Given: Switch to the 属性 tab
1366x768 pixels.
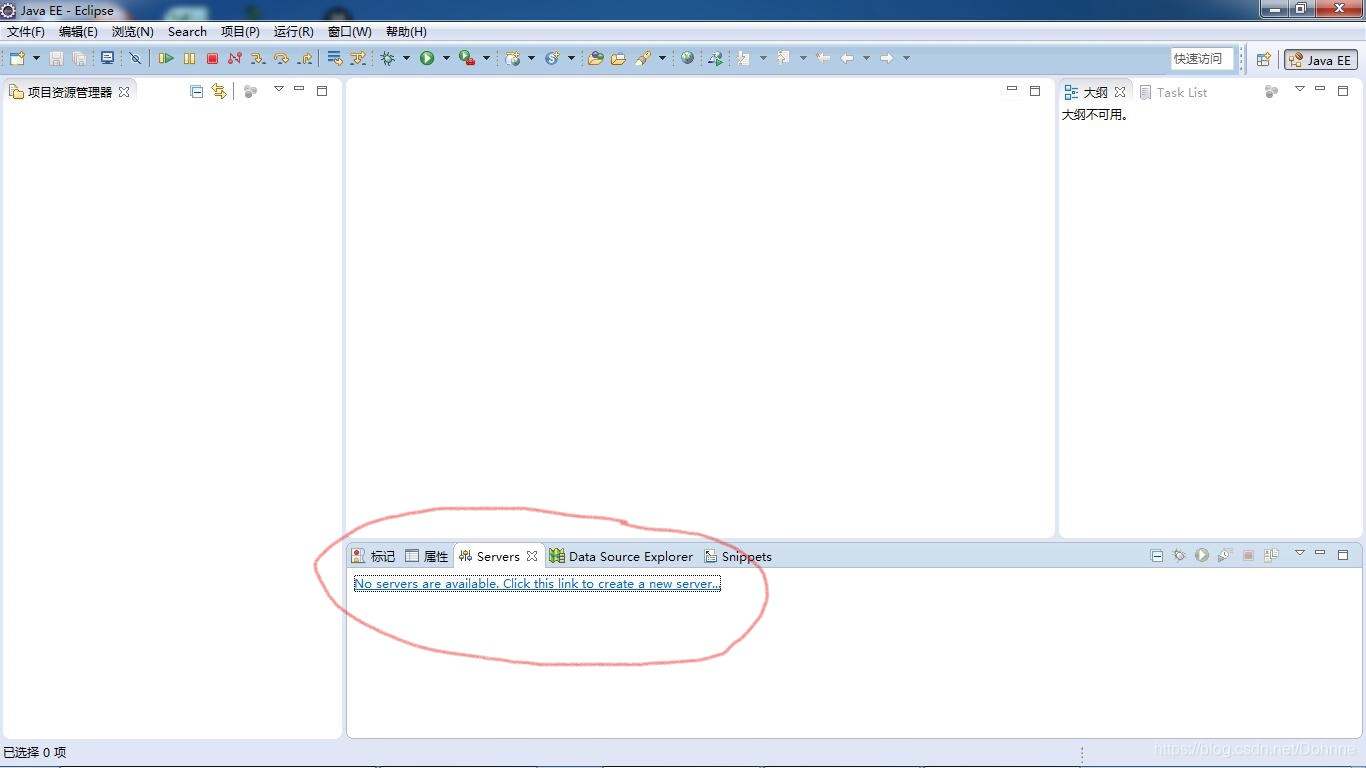Looking at the screenshot, I should pos(426,556).
